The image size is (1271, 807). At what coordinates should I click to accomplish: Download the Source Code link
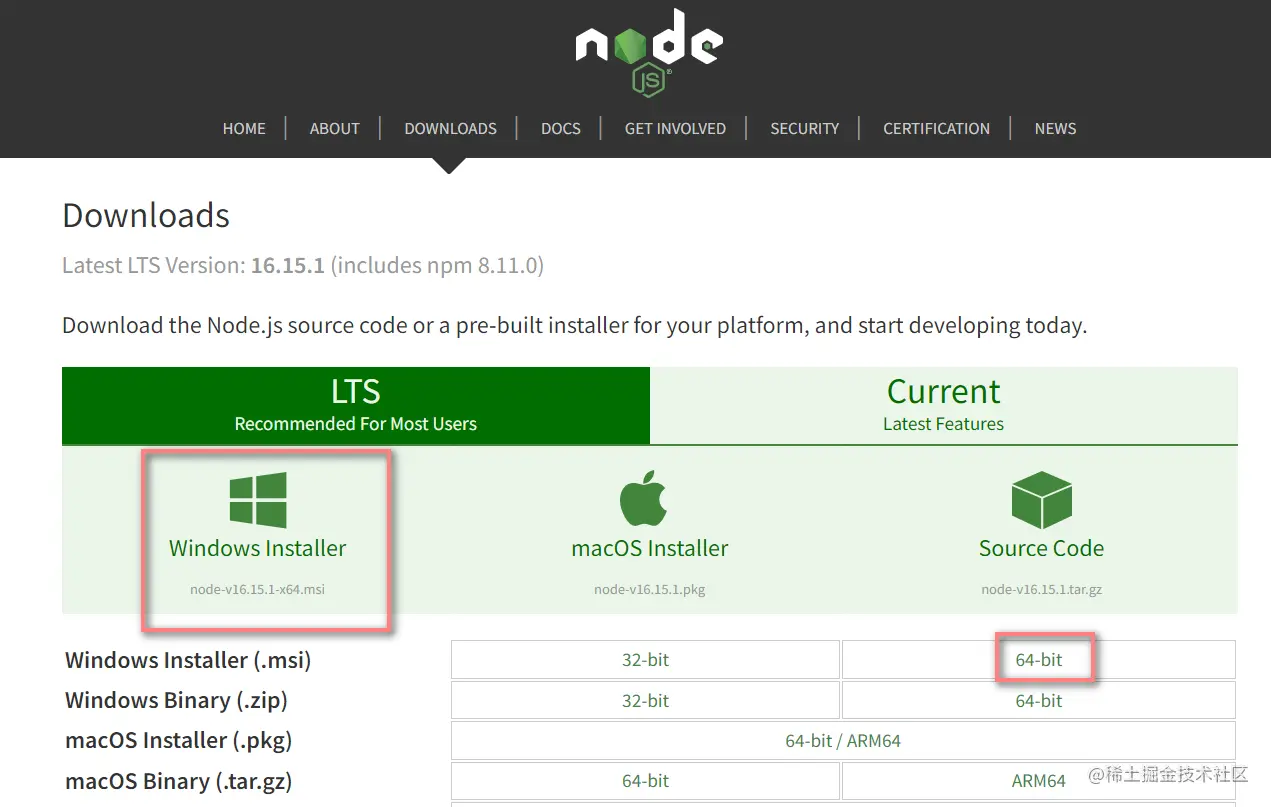coord(1041,548)
